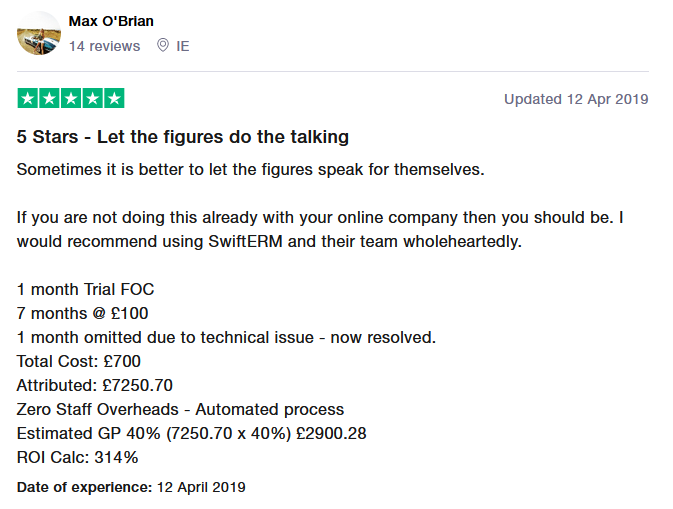Click the third green star
The height and width of the screenshot is (509, 673).
tap(71, 98)
